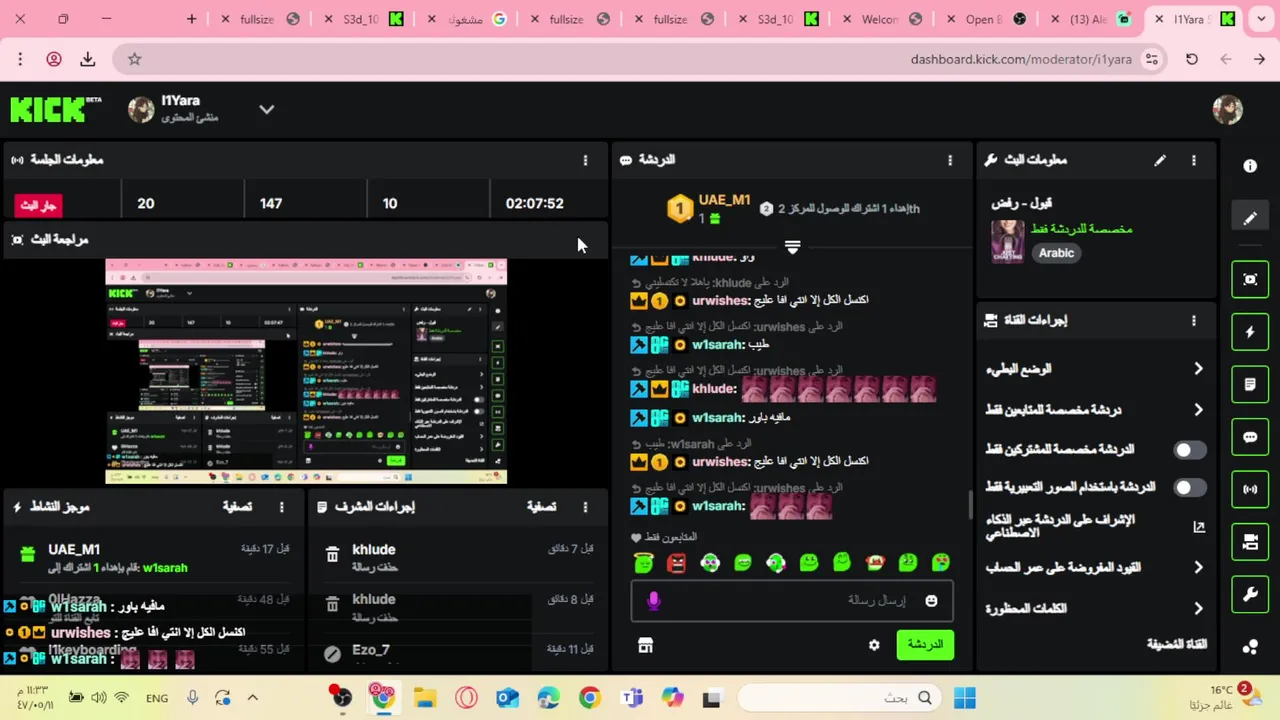Reload the page with browser refresh

pyautogui.click(x=1192, y=59)
